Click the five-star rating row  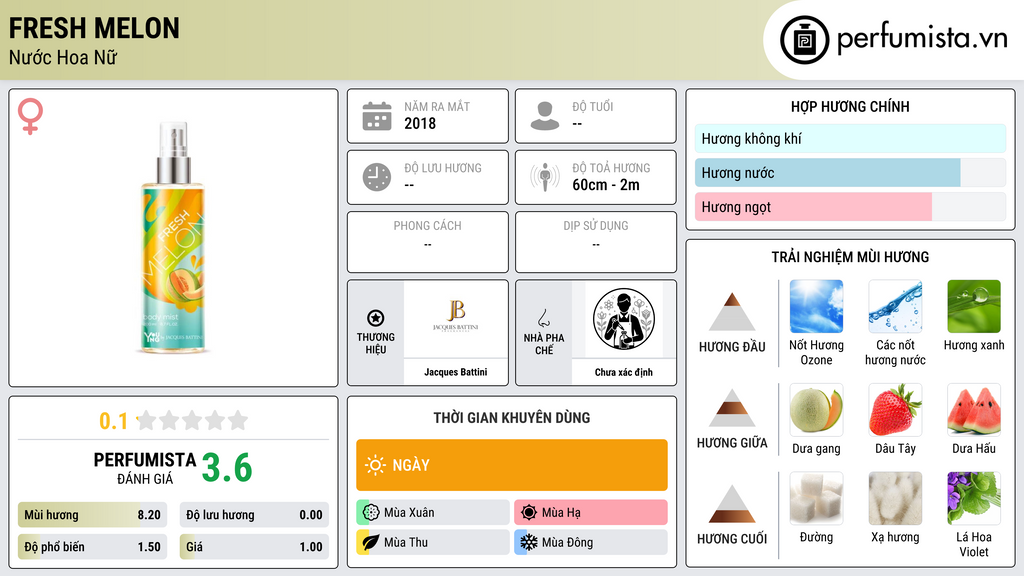click(192, 421)
